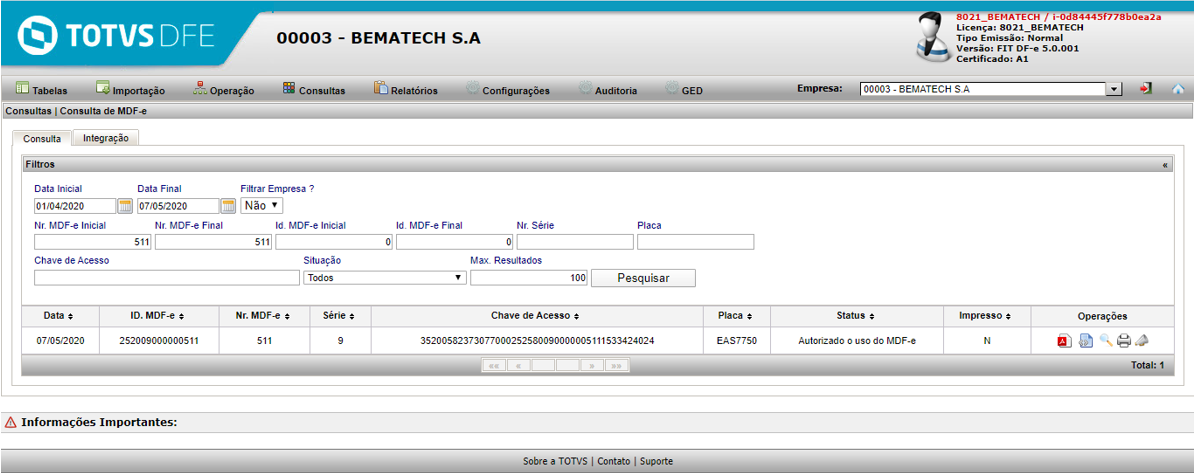The image size is (1197, 473).
Task: Sort results by ID. MDF-e column
Action: [159, 316]
